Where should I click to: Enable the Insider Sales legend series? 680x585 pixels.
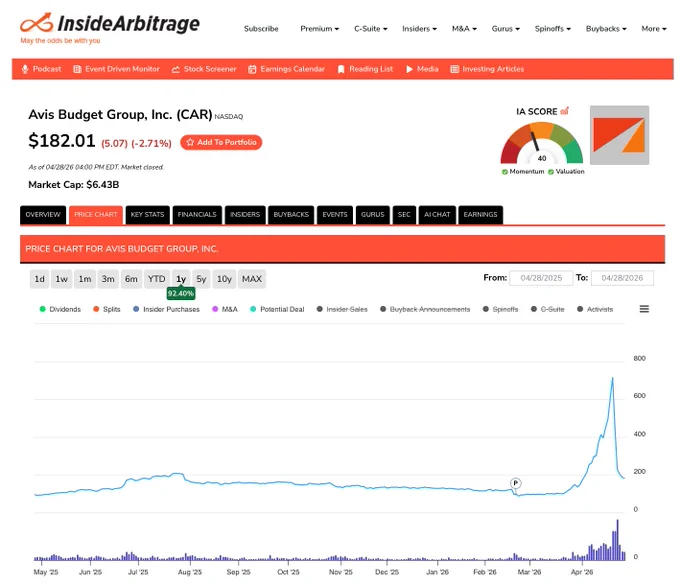342,309
